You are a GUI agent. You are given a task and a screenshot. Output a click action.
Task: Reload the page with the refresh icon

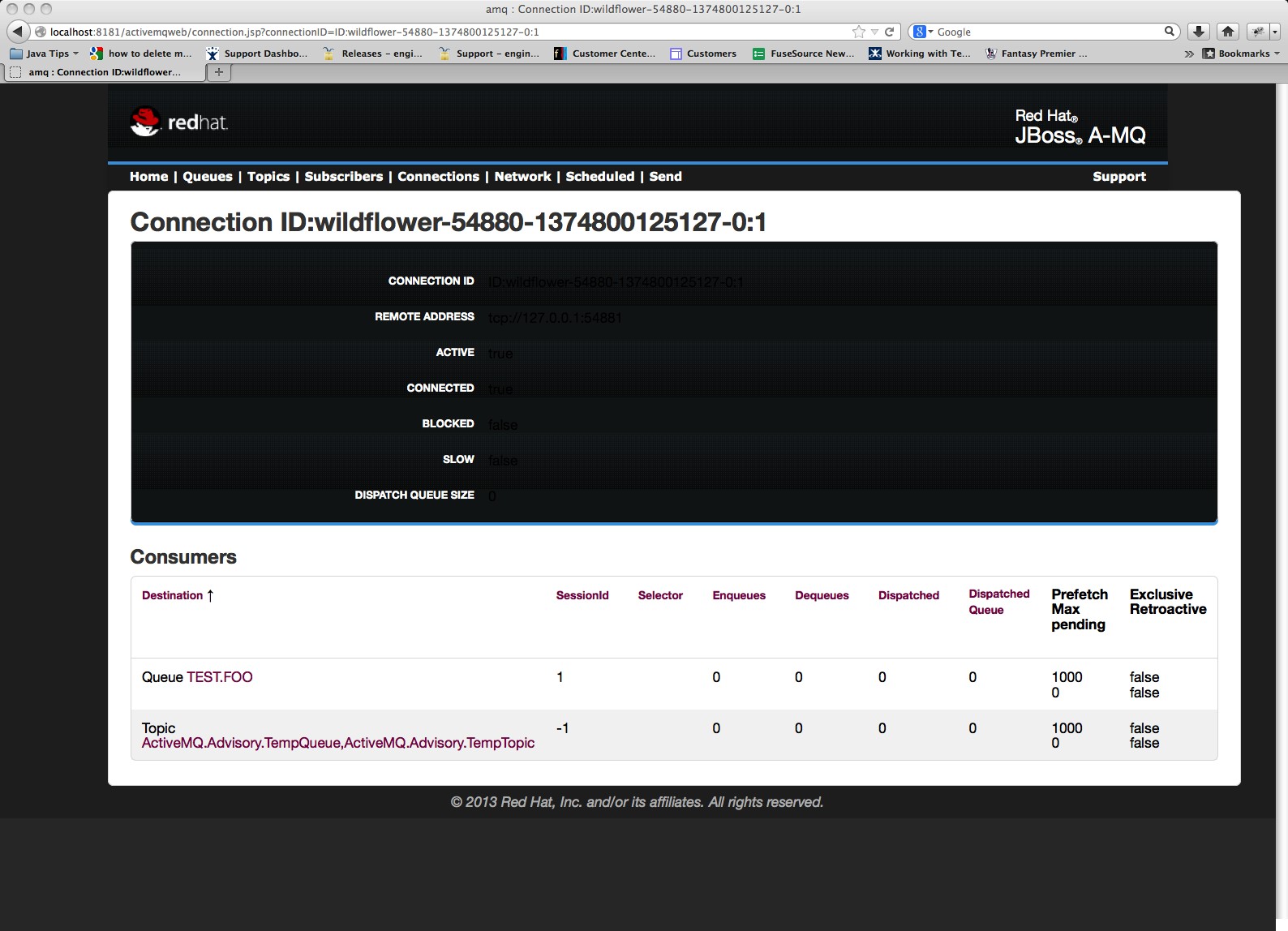point(889,32)
